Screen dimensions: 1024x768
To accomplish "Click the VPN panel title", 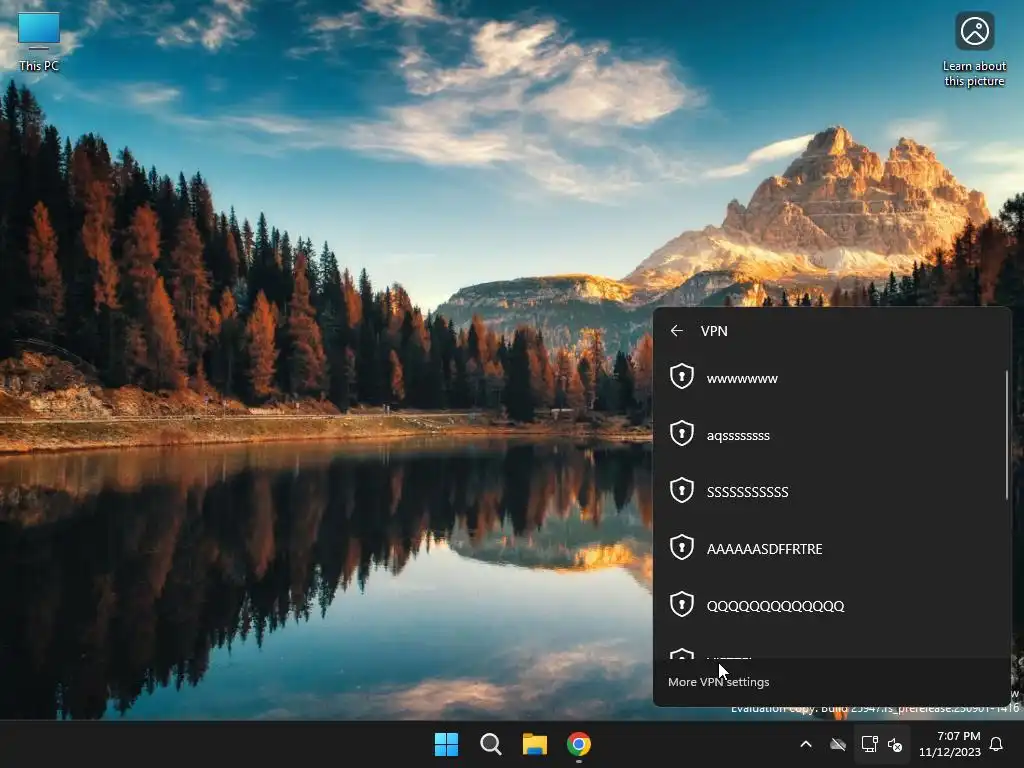I will tap(714, 331).
